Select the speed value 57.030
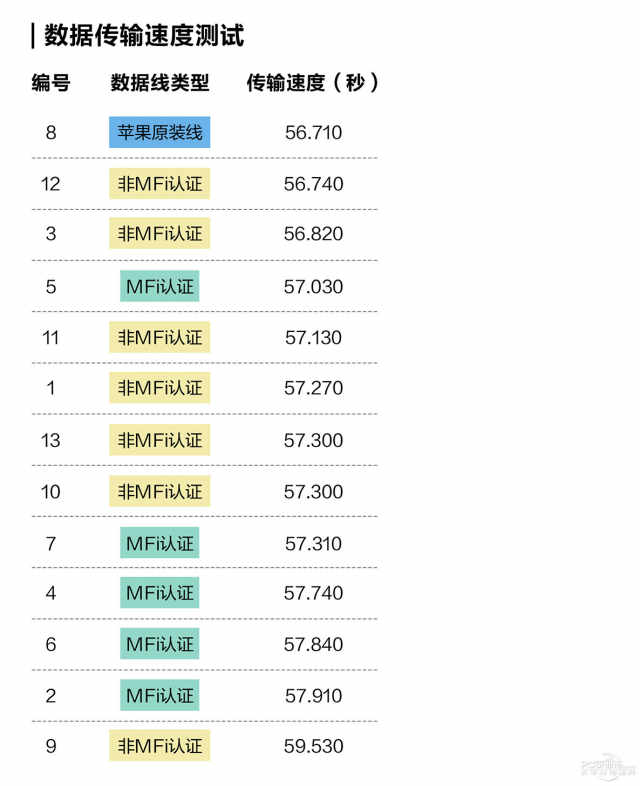 point(313,287)
